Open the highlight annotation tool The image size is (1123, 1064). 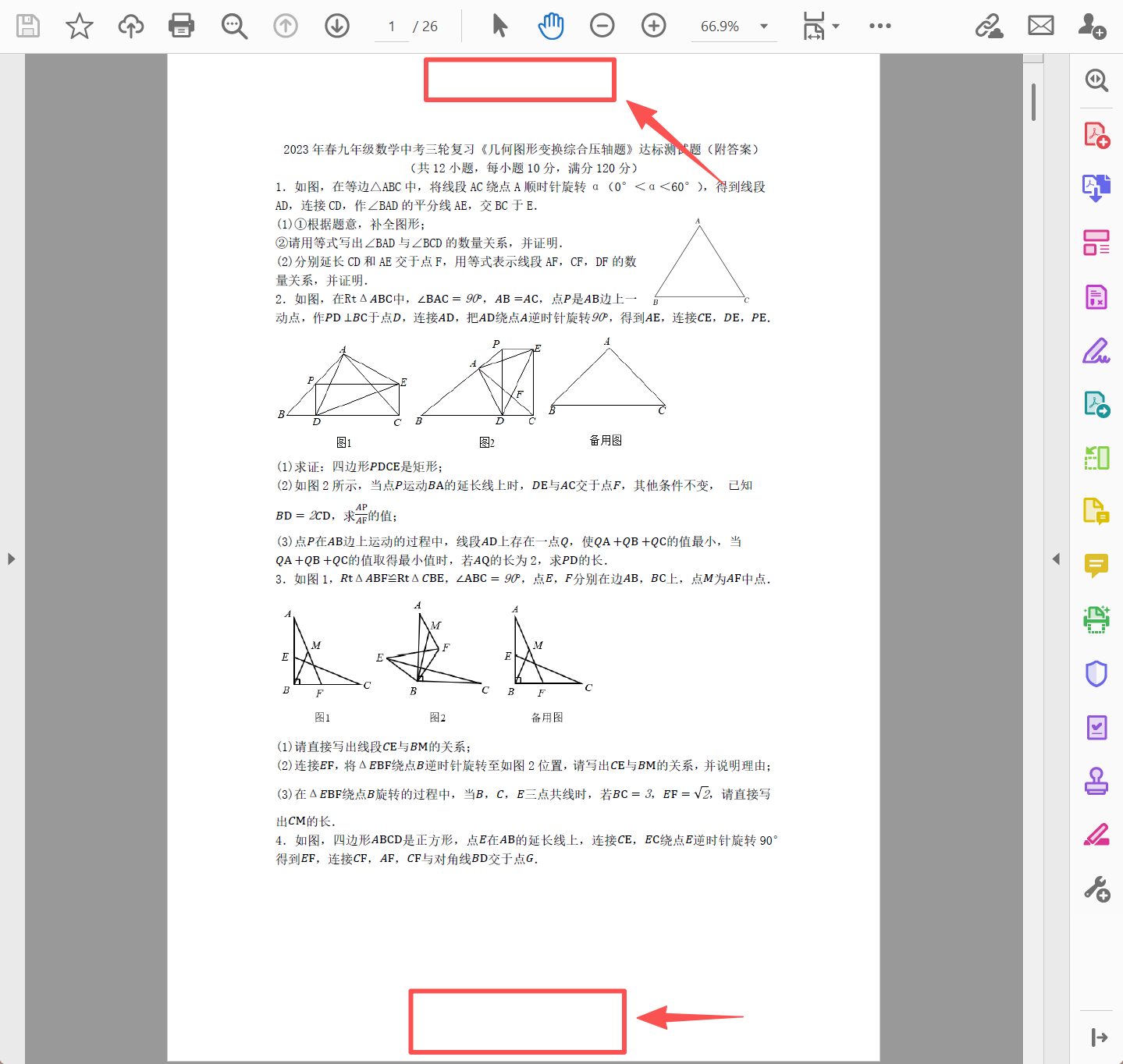tap(1096, 835)
